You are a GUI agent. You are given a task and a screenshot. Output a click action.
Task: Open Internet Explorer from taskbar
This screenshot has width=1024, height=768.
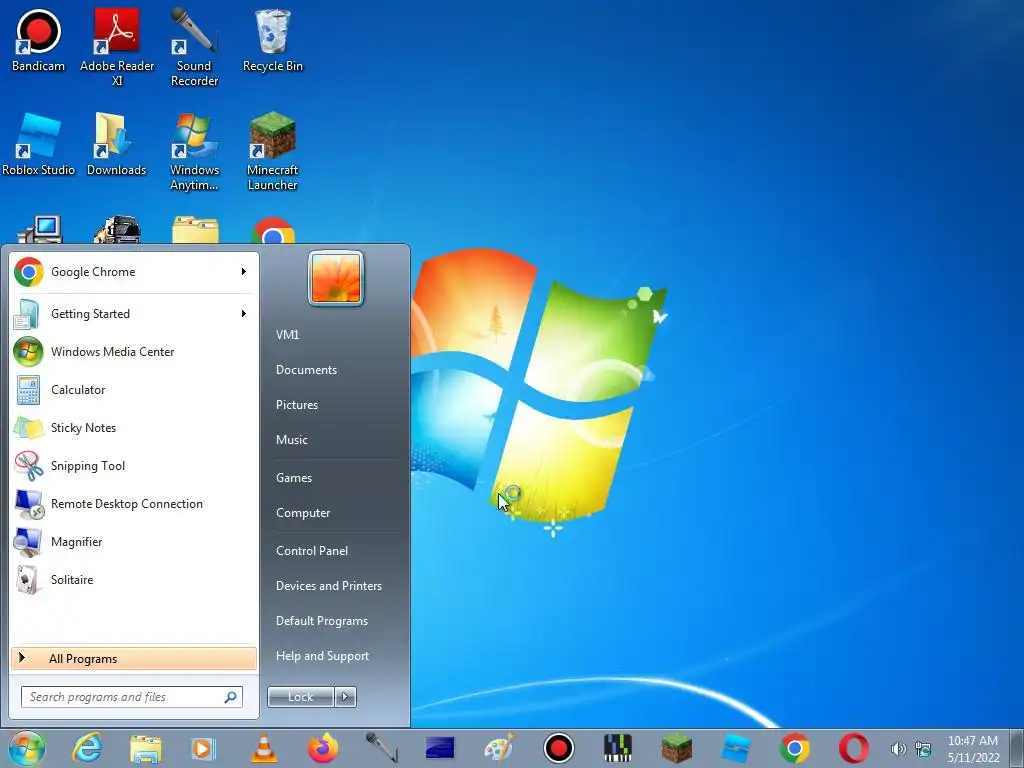[87, 748]
